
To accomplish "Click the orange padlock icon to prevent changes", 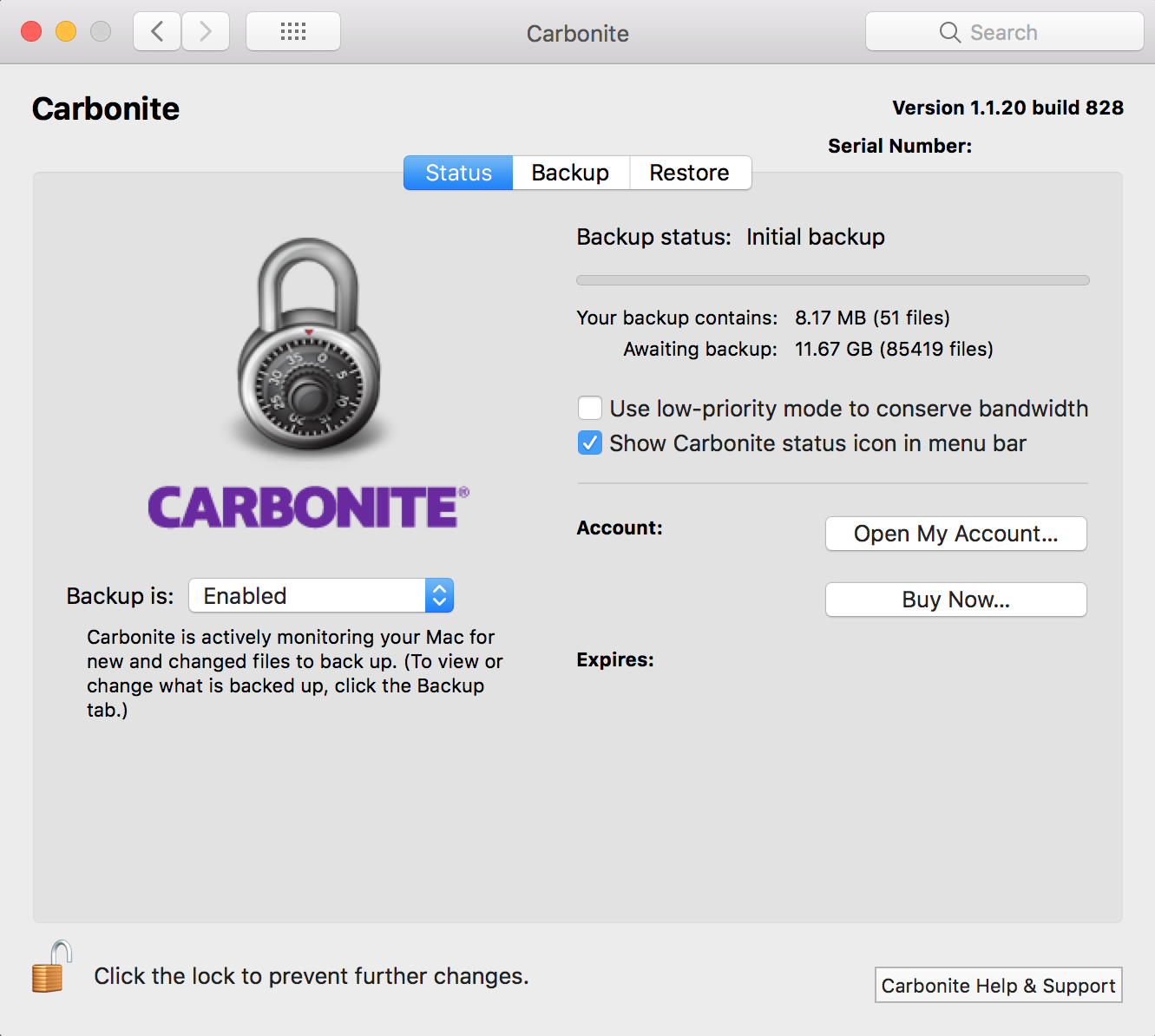I will (x=51, y=968).
